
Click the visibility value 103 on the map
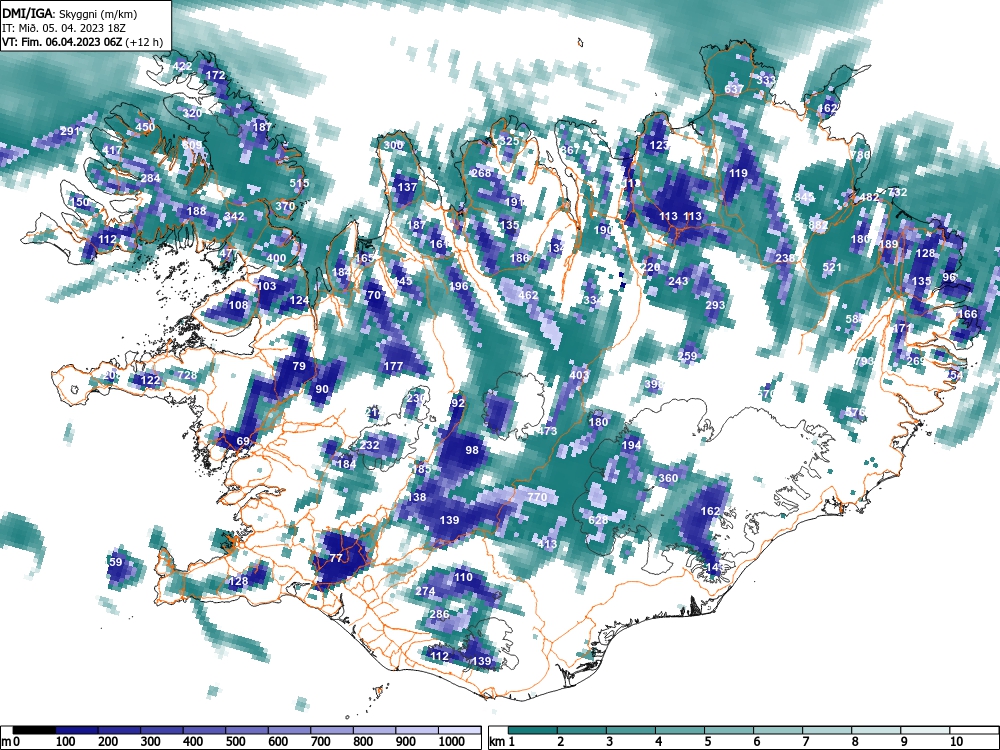point(267,286)
